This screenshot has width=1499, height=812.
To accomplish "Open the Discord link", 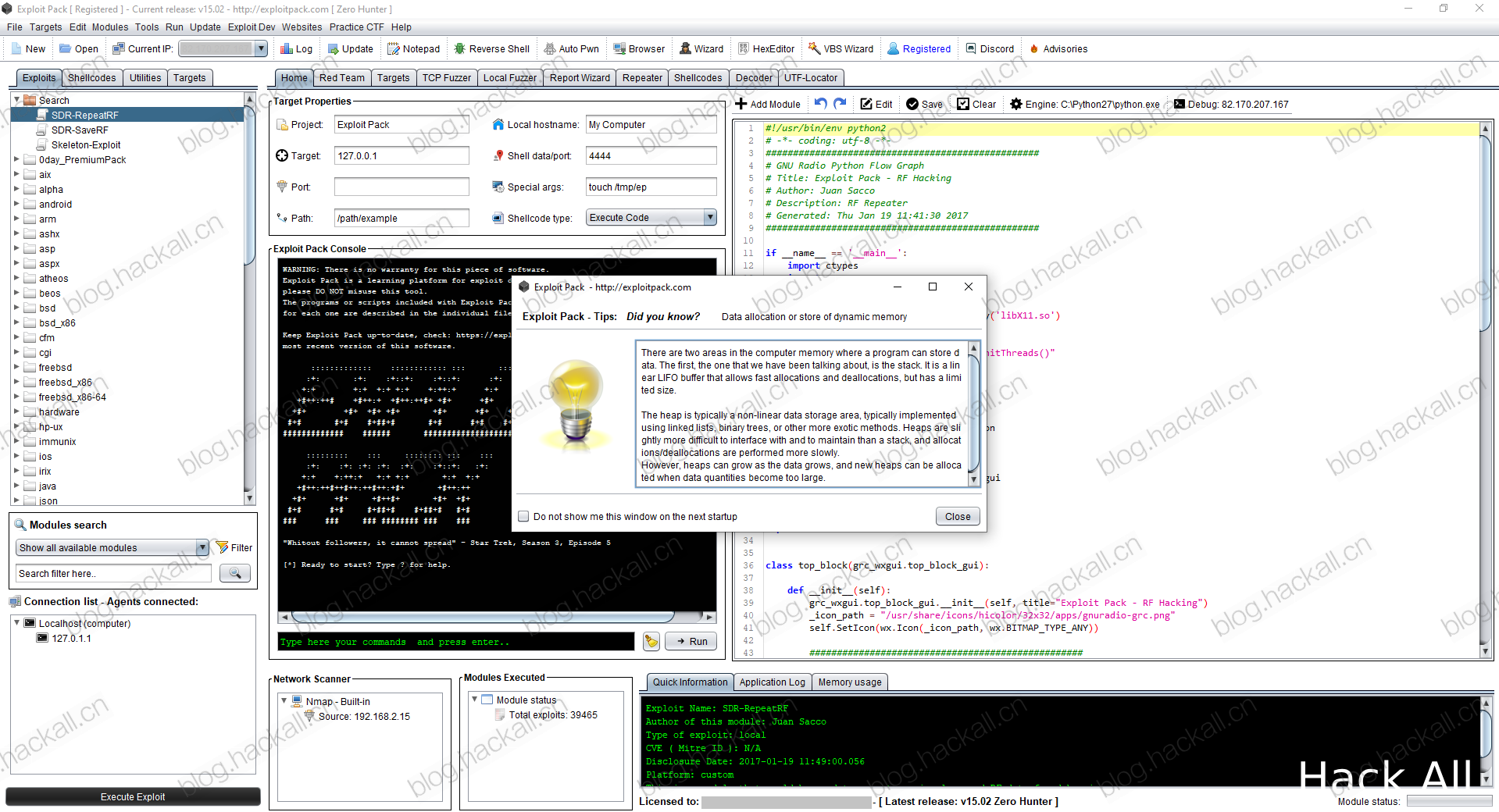I will tap(990, 48).
